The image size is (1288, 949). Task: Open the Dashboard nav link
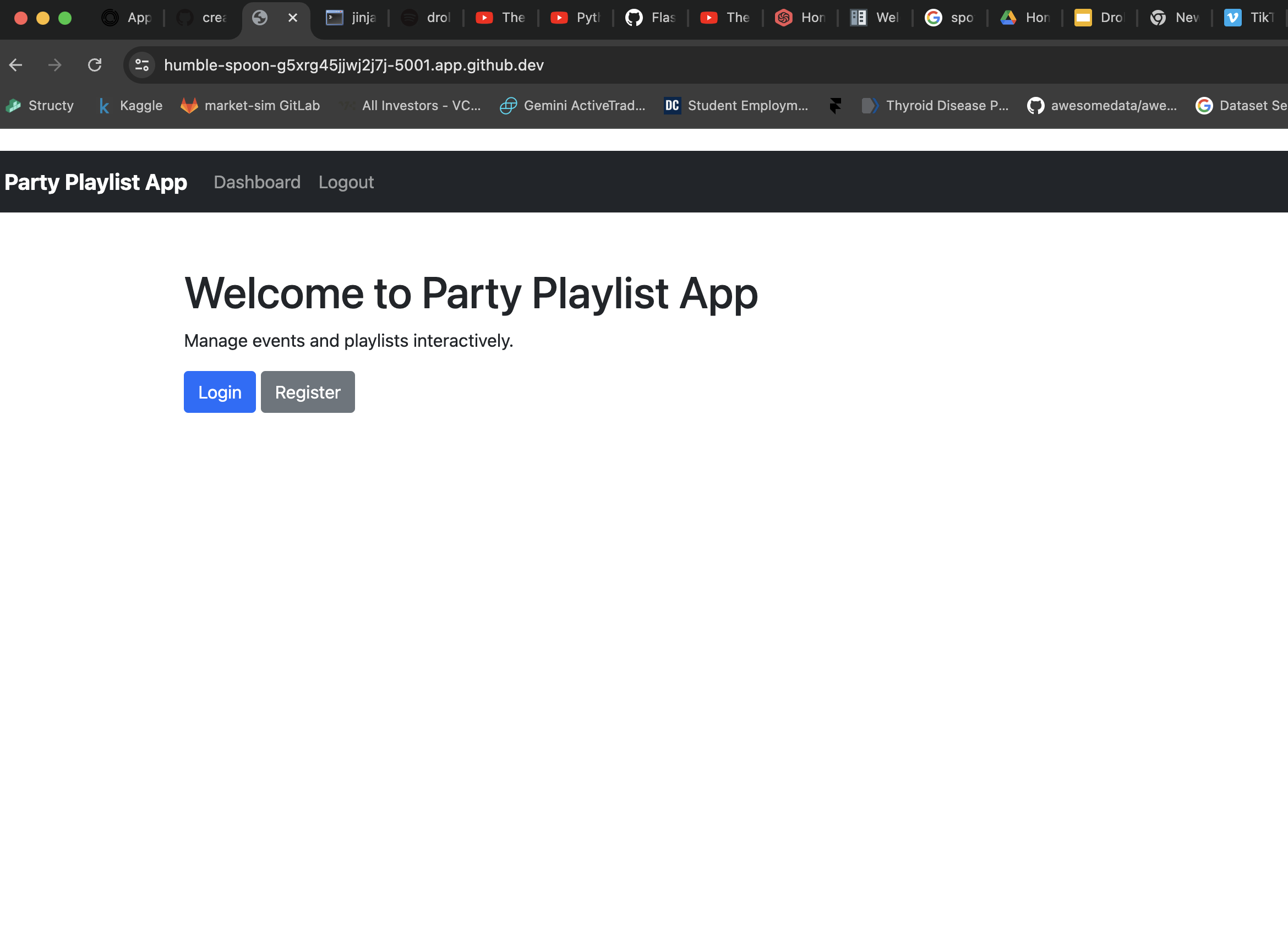point(257,182)
